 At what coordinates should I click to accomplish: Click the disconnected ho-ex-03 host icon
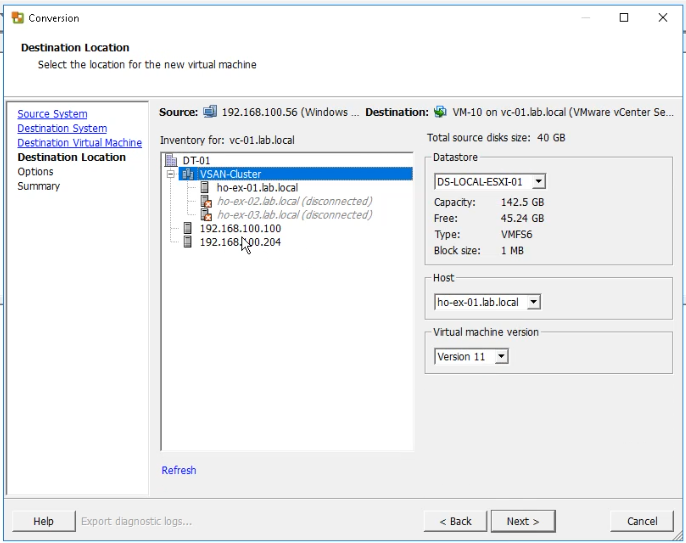[206, 215]
